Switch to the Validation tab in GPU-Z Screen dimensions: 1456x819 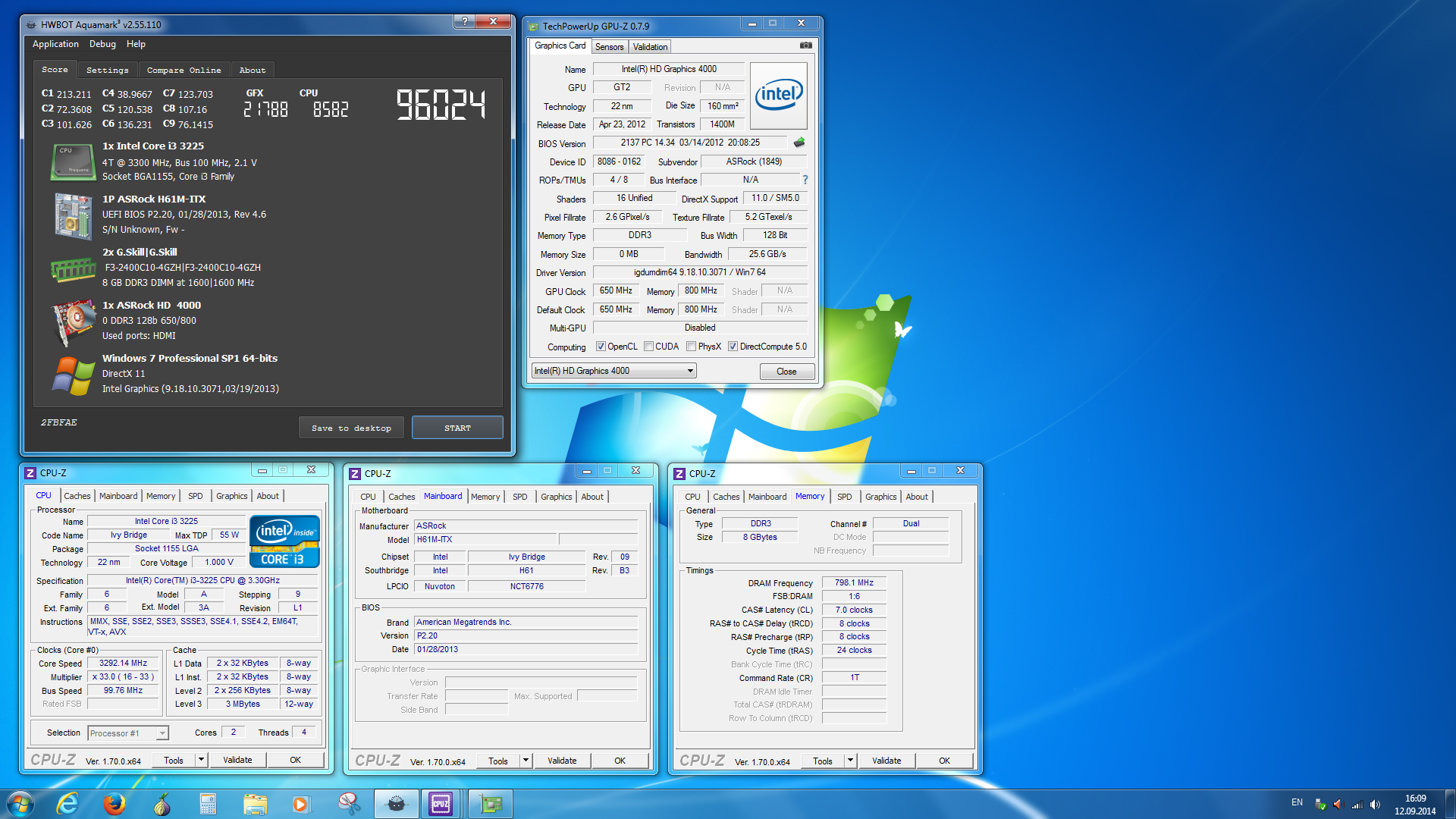[650, 47]
